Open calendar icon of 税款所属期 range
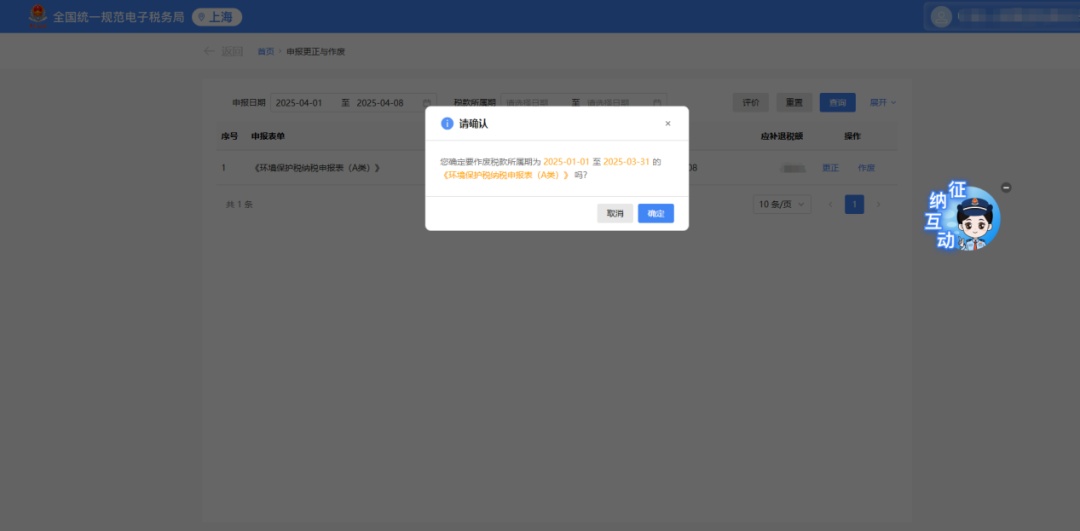 point(657,103)
